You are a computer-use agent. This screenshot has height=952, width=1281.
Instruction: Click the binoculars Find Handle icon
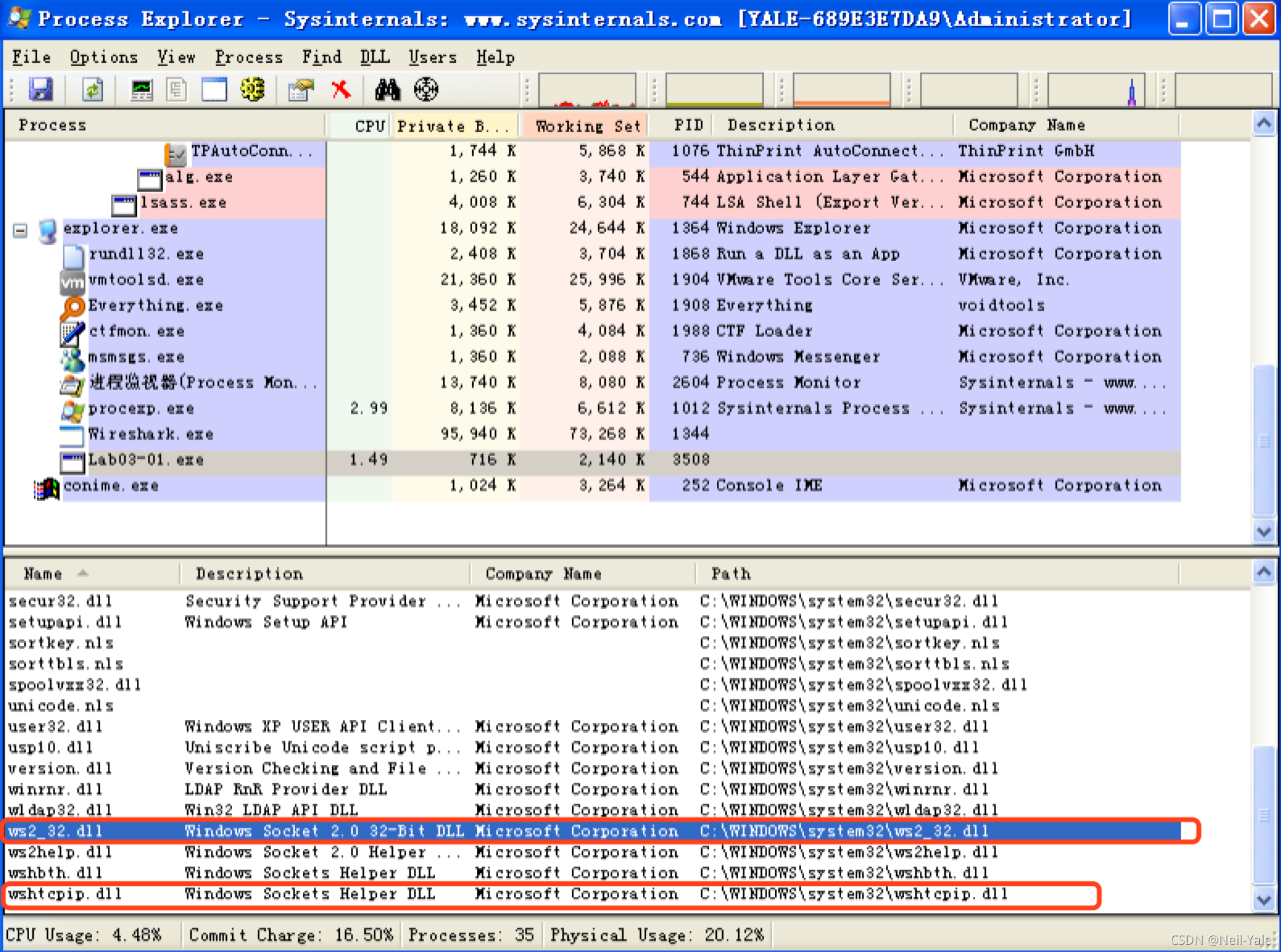point(388,89)
